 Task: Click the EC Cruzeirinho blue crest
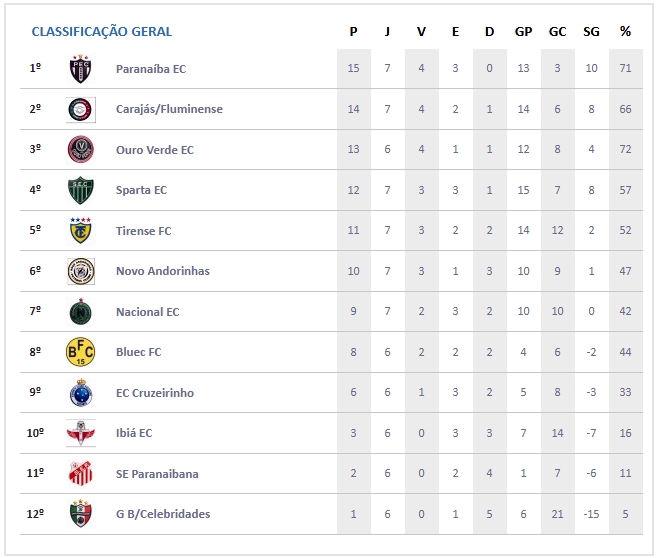pyautogui.click(x=80, y=393)
